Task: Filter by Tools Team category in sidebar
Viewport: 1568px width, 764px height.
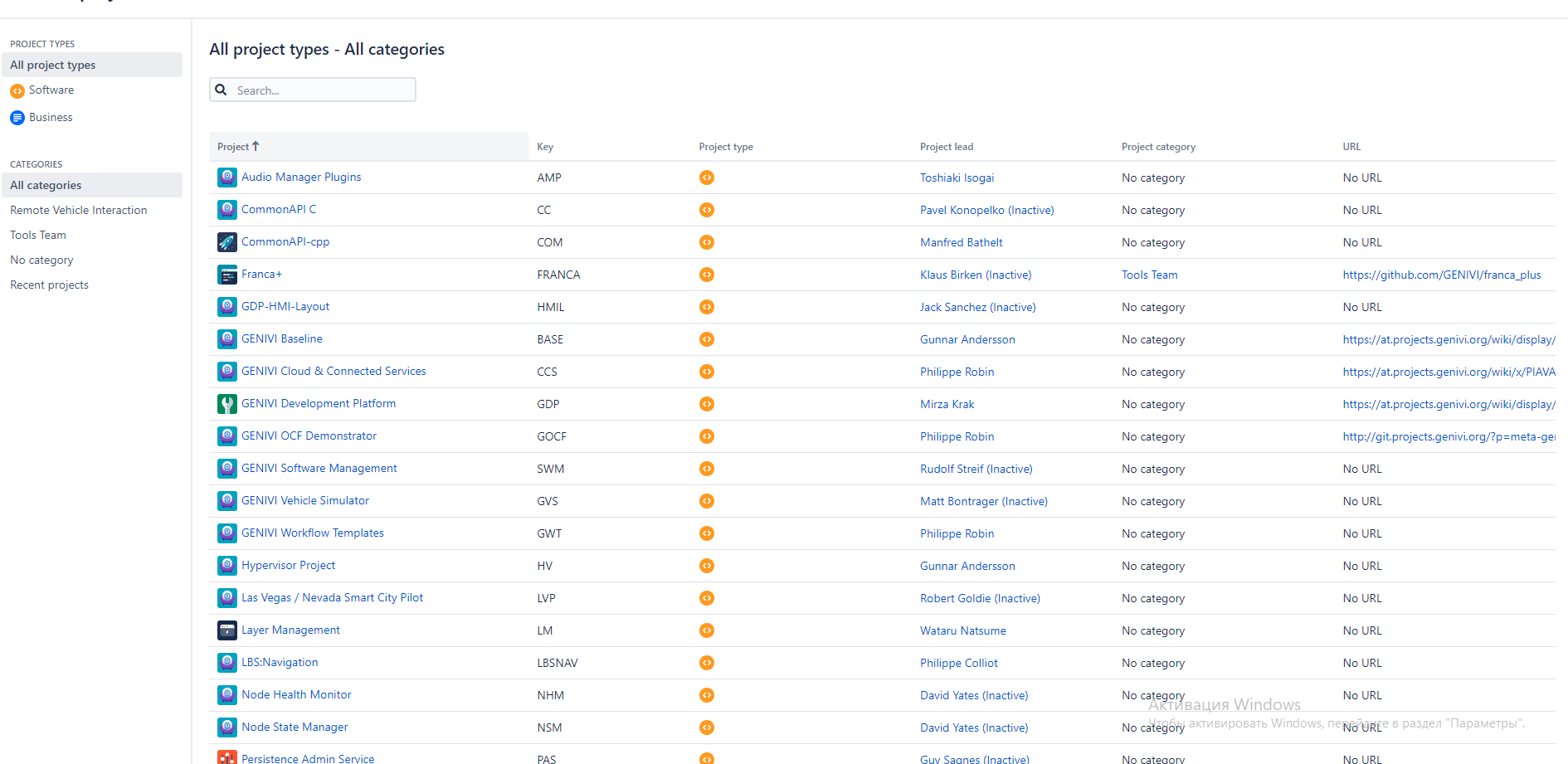Action: point(38,235)
